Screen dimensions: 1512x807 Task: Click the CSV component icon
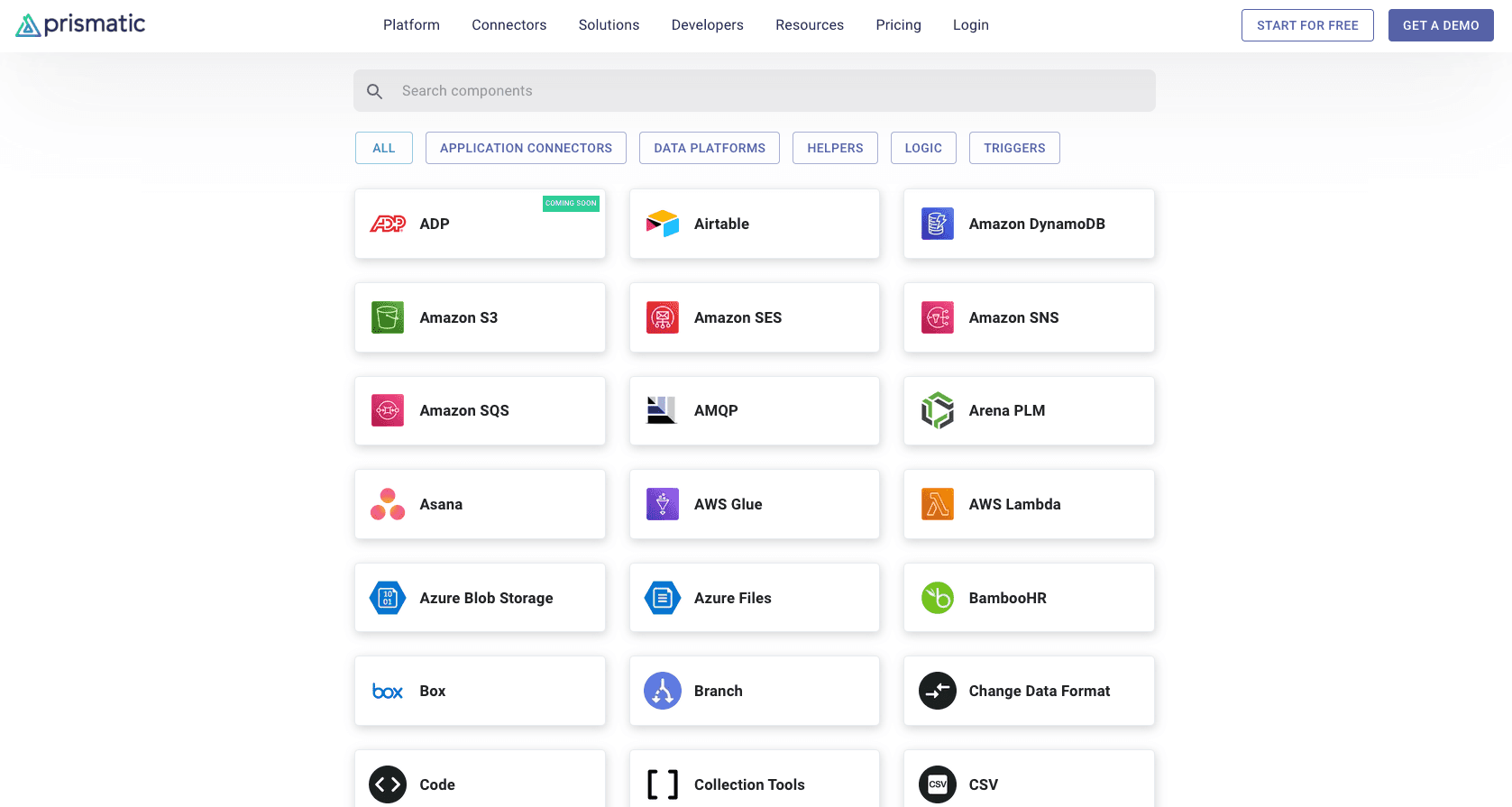tap(938, 784)
